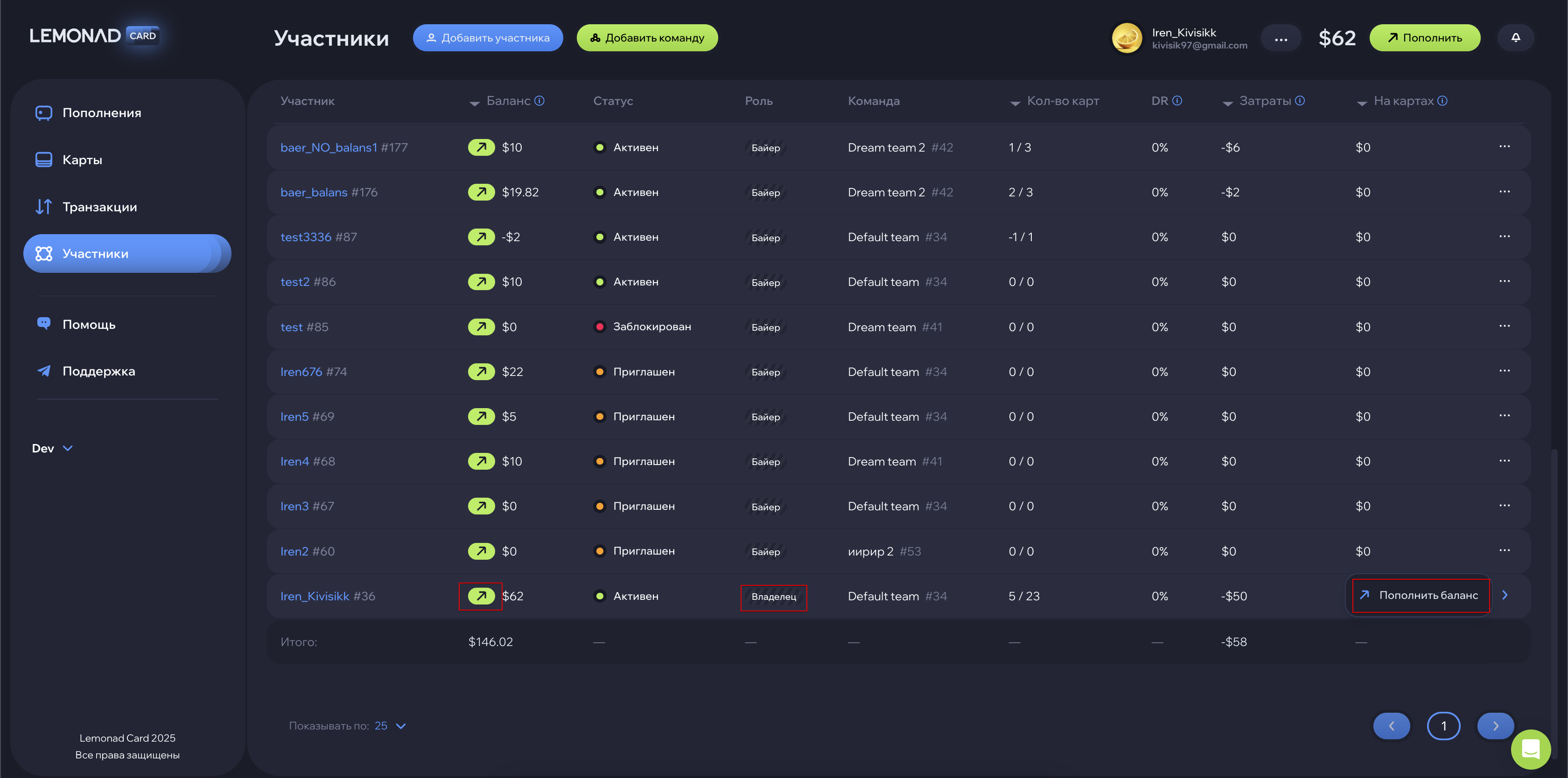Click the user avatar lemon image

(1127, 38)
